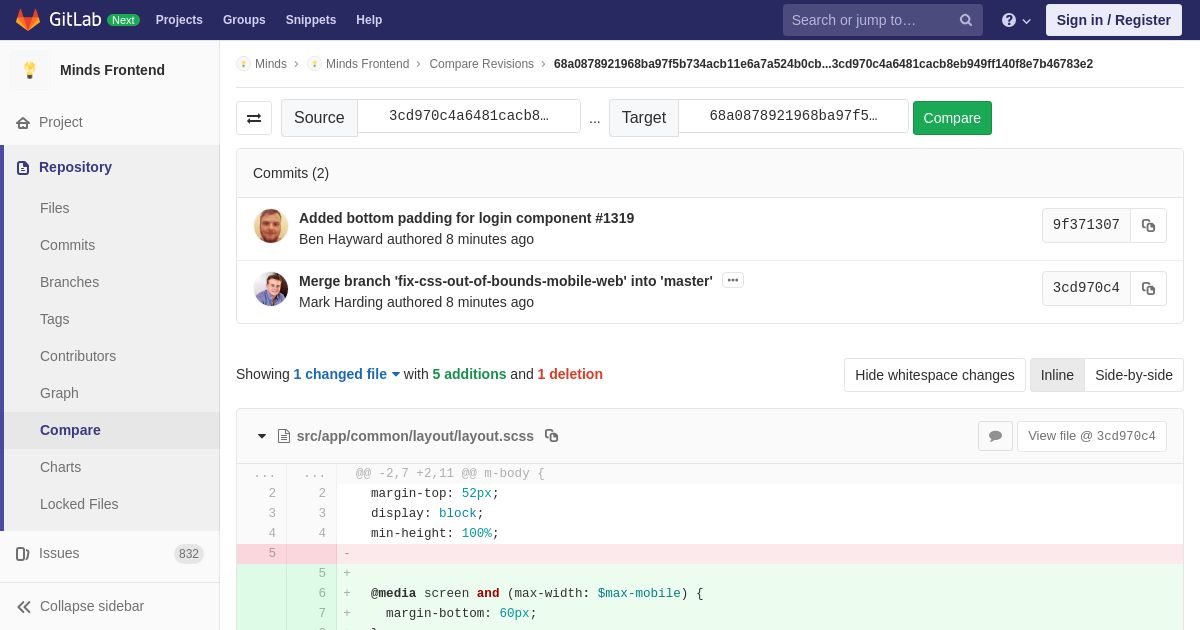Open Branches in sidebar
Image resolution: width=1200 pixels, height=630 pixels.
click(70, 282)
